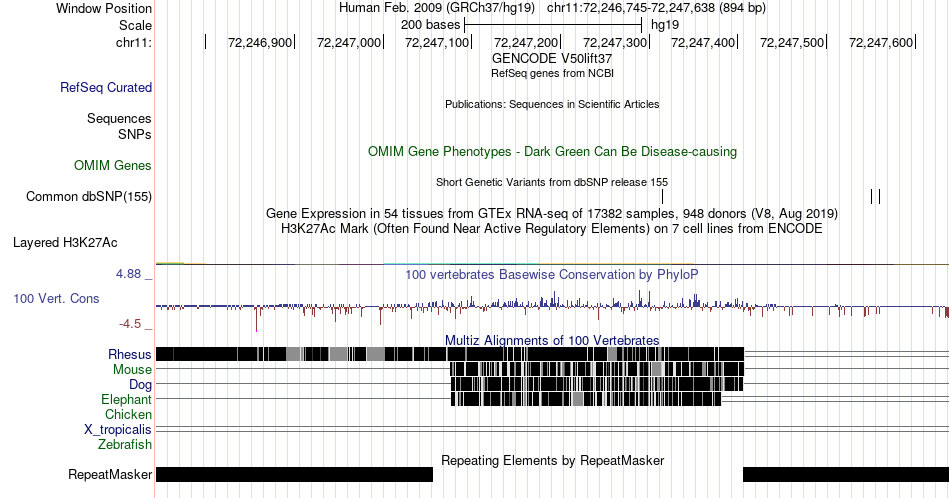Screen dimensions: 950x498
Task: Click the Common dbSNP(155) track label
Action: [x=89, y=196]
